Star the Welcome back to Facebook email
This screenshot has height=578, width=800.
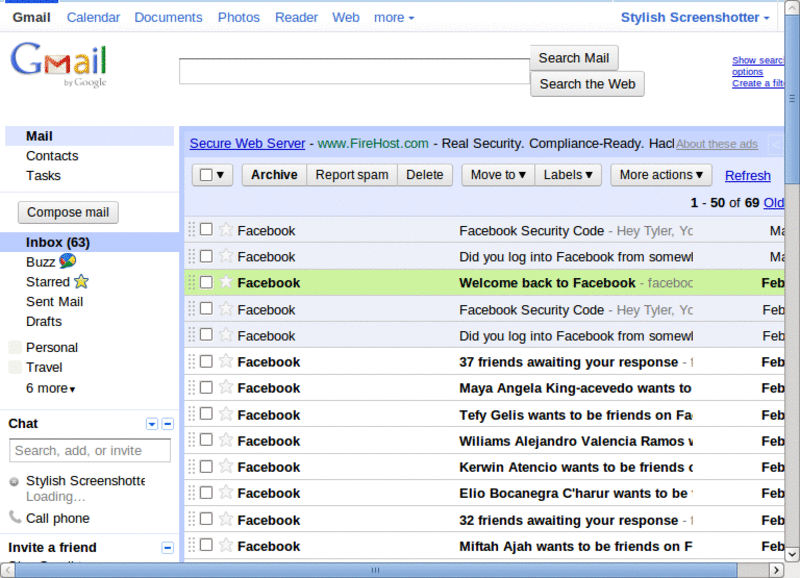(226, 282)
